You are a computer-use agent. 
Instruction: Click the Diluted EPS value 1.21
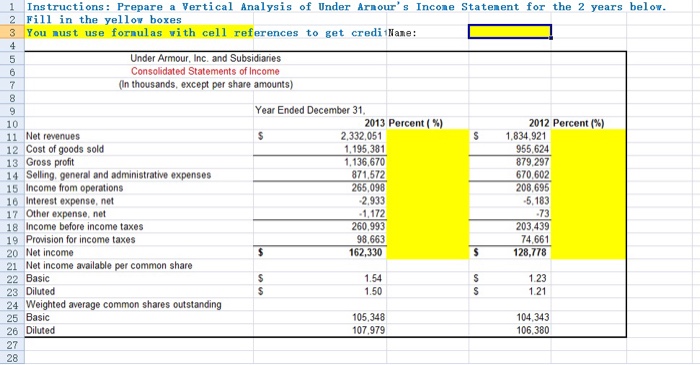(538, 291)
